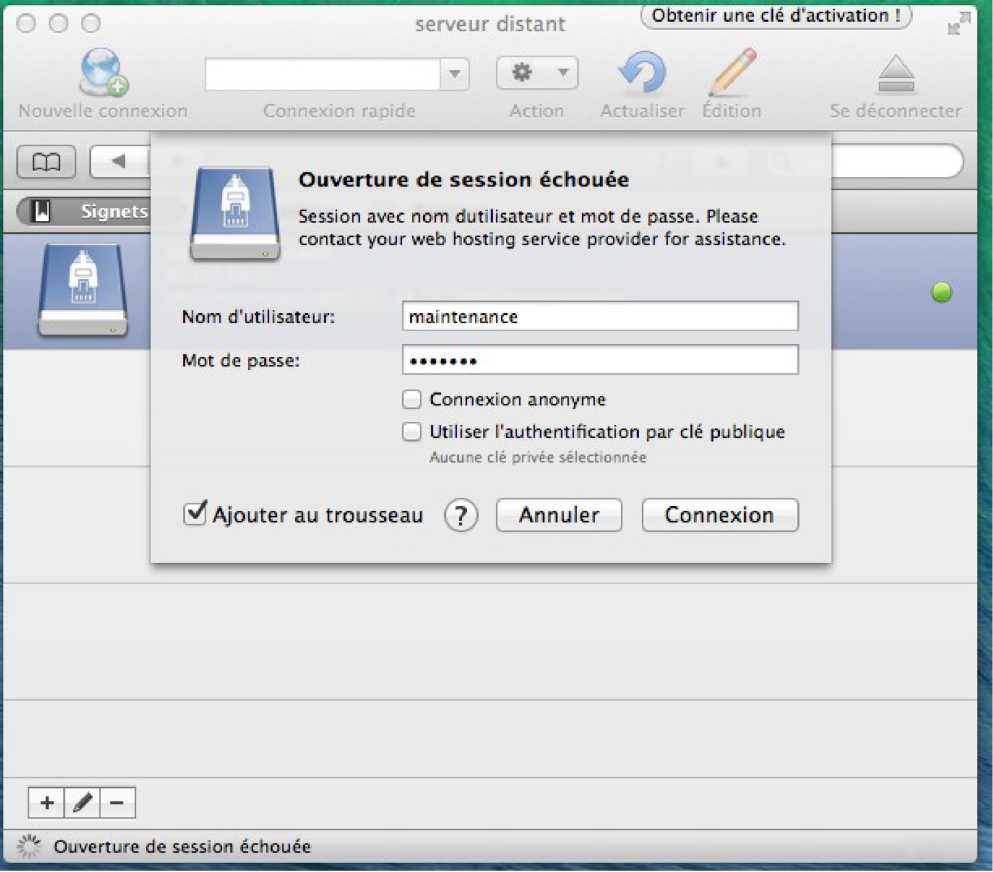Click the Se déconnecter eject icon
Viewport: 993px width, 872px height.
point(895,75)
